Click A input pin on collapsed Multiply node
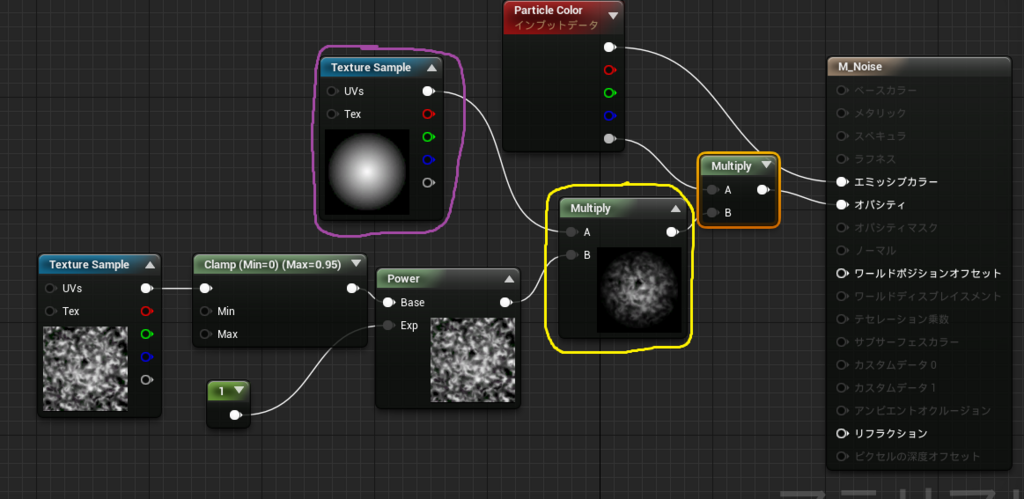This screenshot has height=499, width=1024. click(x=712, y=190)
